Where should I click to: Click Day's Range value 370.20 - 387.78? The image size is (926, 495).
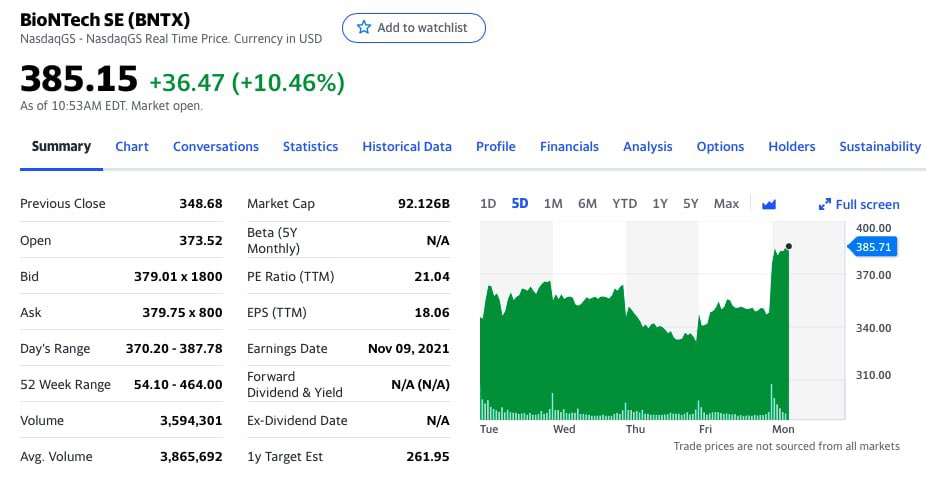pos(174,349)
